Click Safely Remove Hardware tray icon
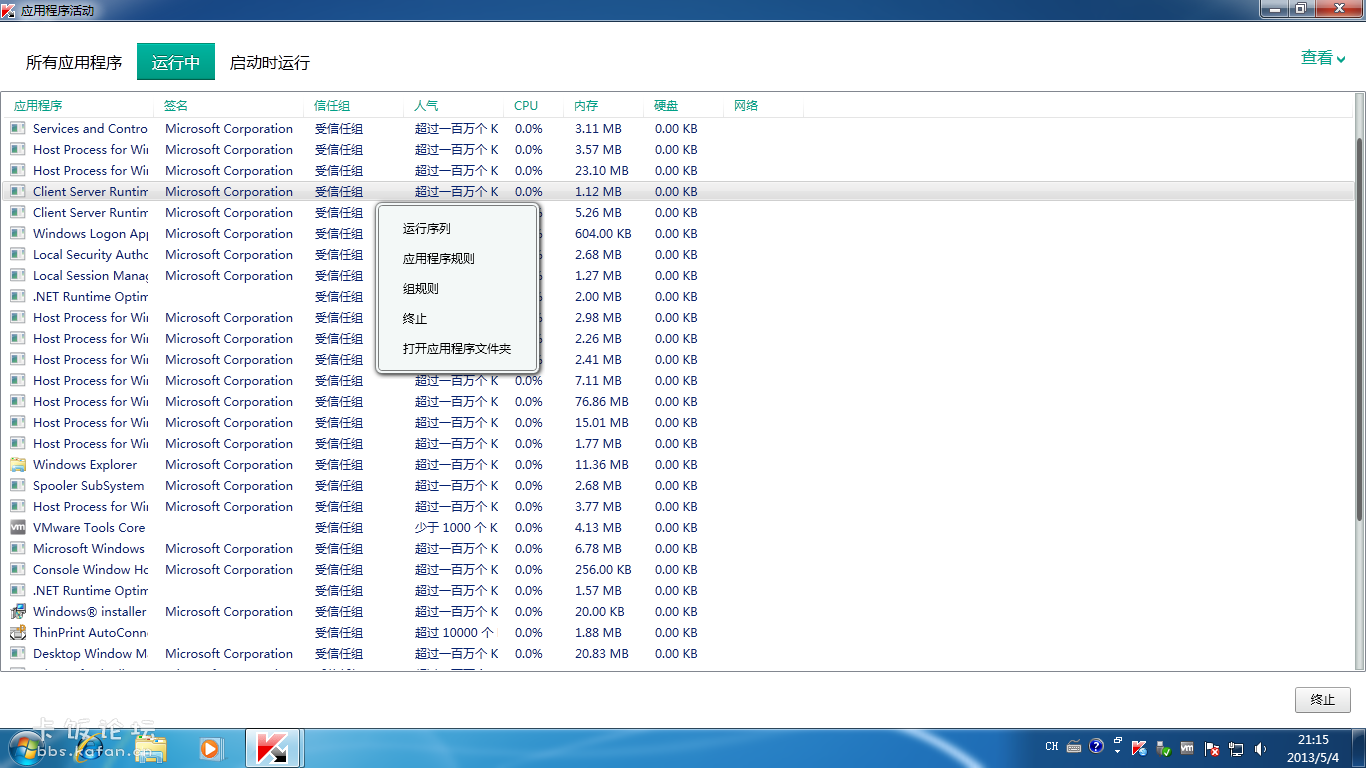Image resolution: width=1366 pixels, height=768 pixels. 1163,747
